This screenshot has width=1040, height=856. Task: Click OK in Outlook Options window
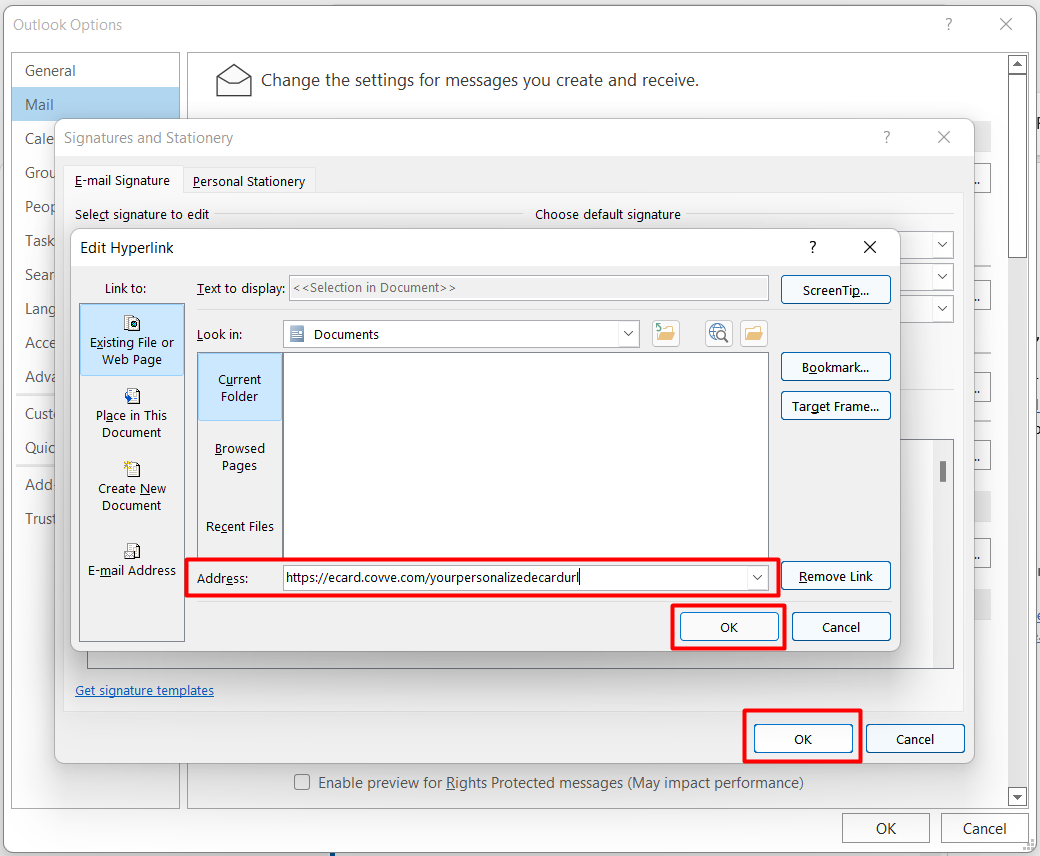tap(885, 828)
